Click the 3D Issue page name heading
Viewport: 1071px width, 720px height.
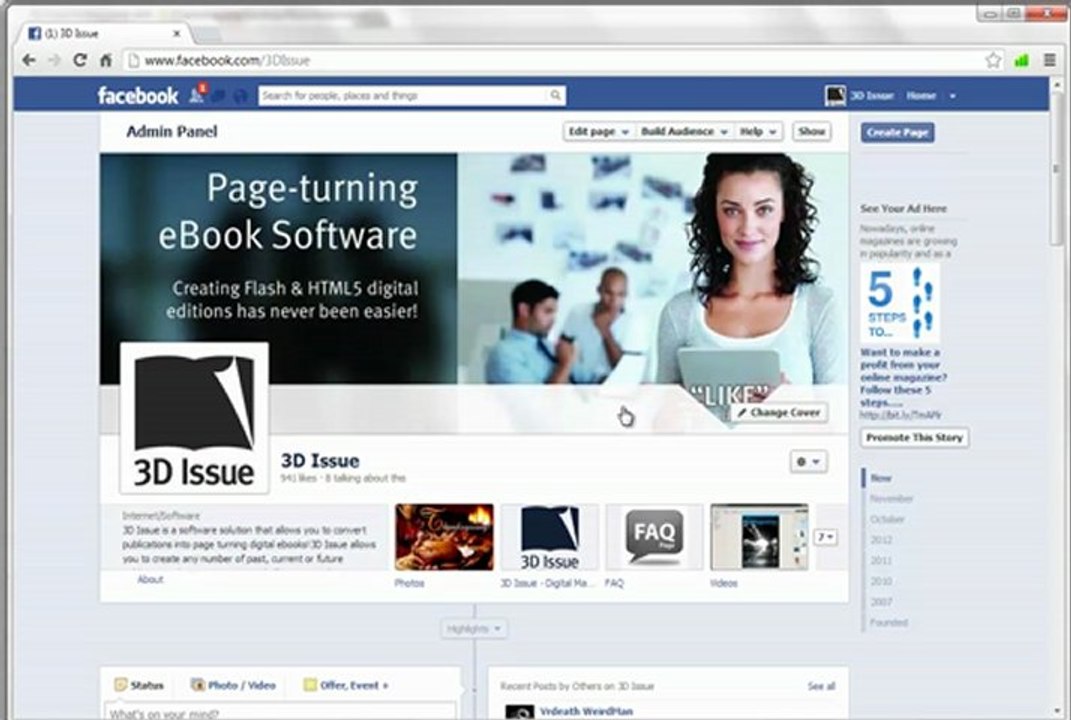coord(320,460)
